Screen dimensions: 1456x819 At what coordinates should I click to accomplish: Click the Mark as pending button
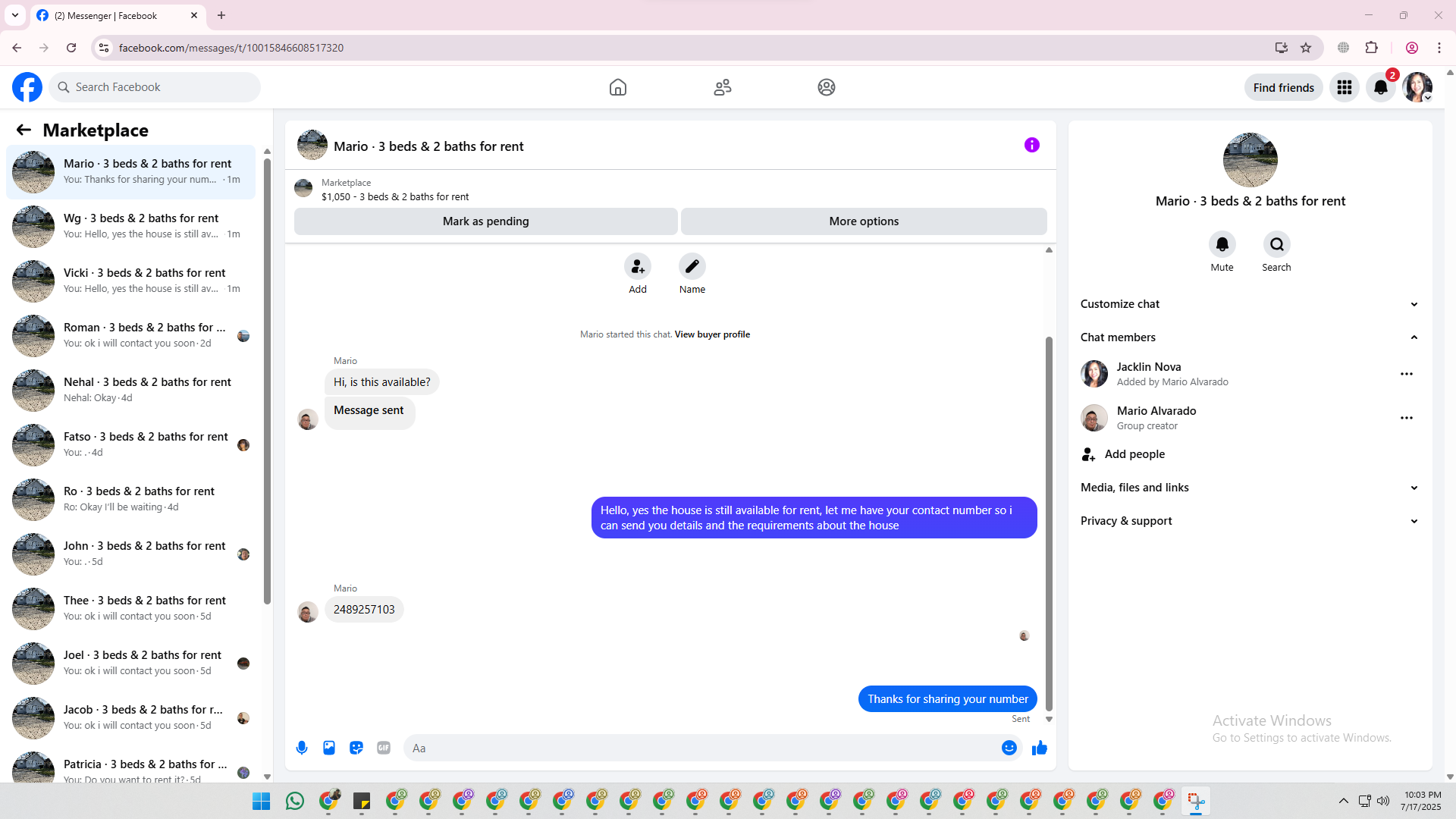486,221
